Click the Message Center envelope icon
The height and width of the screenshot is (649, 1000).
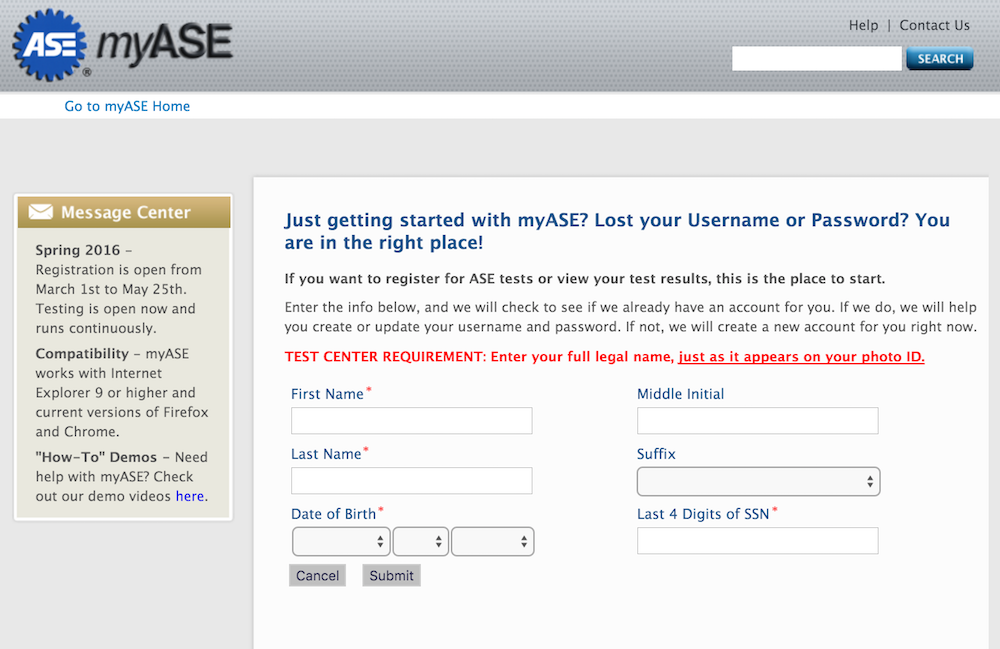click(x=41, y=212)
